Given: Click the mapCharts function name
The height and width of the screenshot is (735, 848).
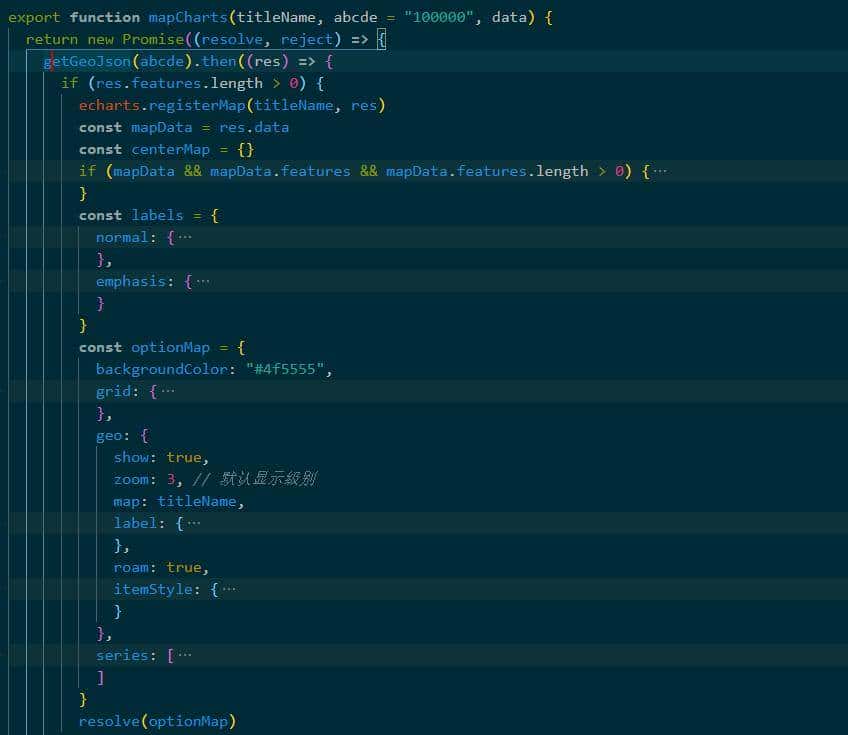Looking at the screenshot, I should pyautogui.click(x=188, y=17).
